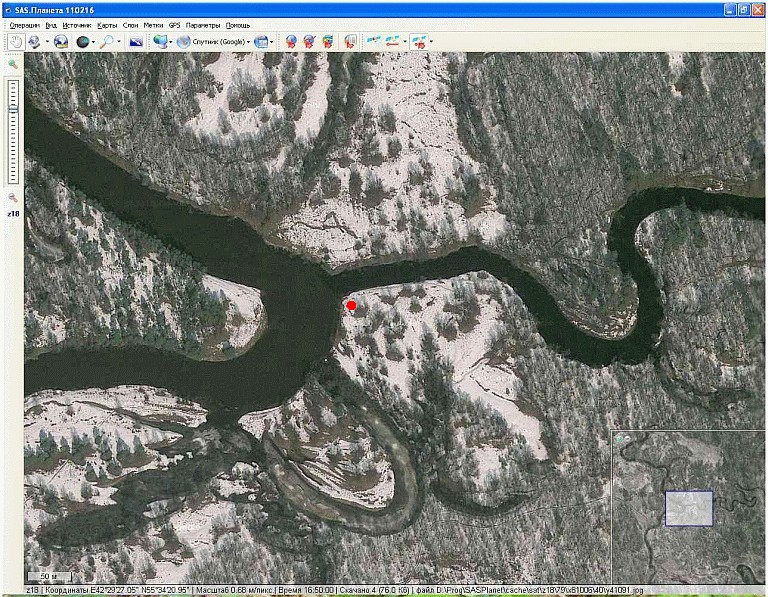Image resolution: width=768 pixels, height=597 pixels.
Task: Click the blue full-screen map icon
Action: click(x=136, y=42)
